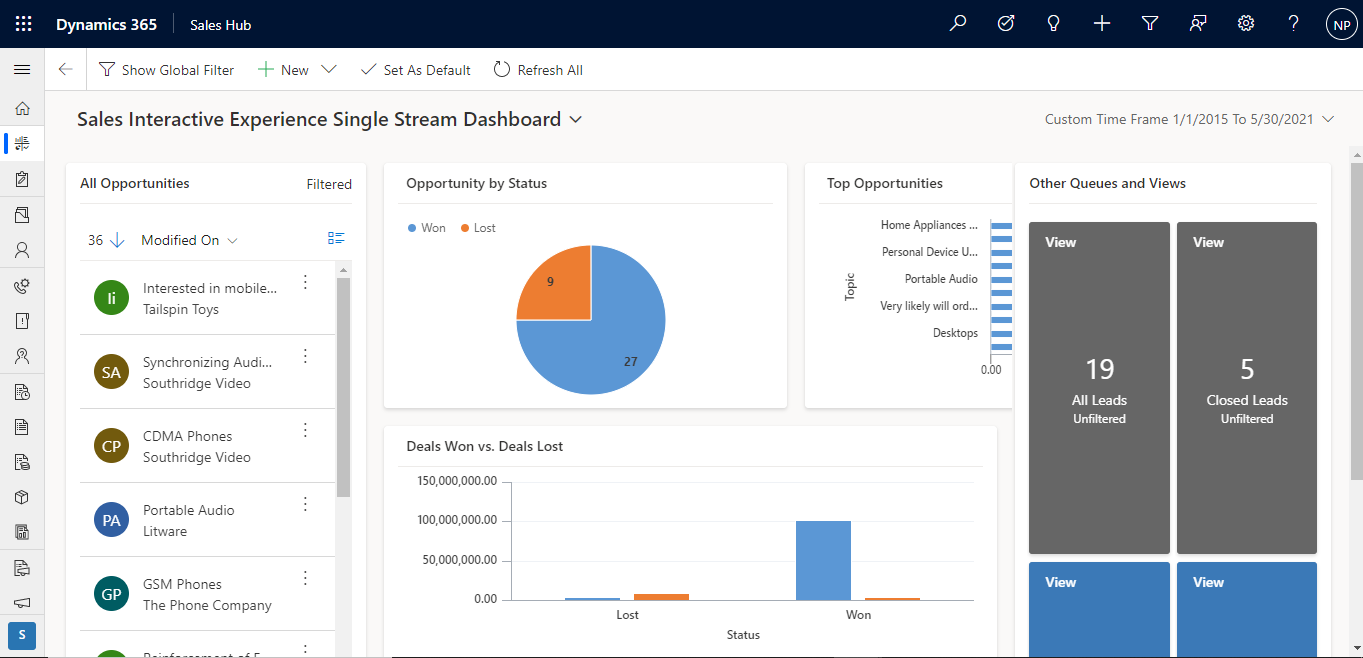Open the task flow circular checkmark icon

point(1006,24)
